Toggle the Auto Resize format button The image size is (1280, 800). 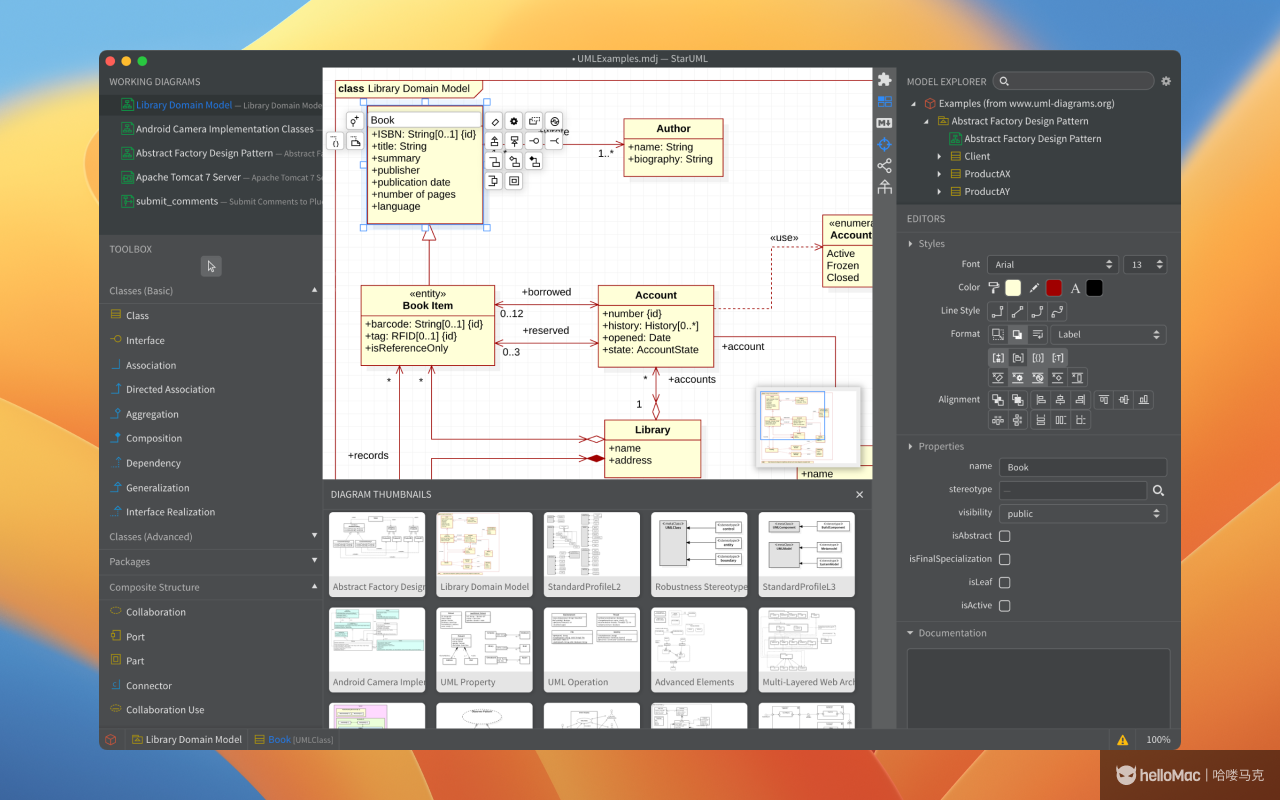coord(998,334)
